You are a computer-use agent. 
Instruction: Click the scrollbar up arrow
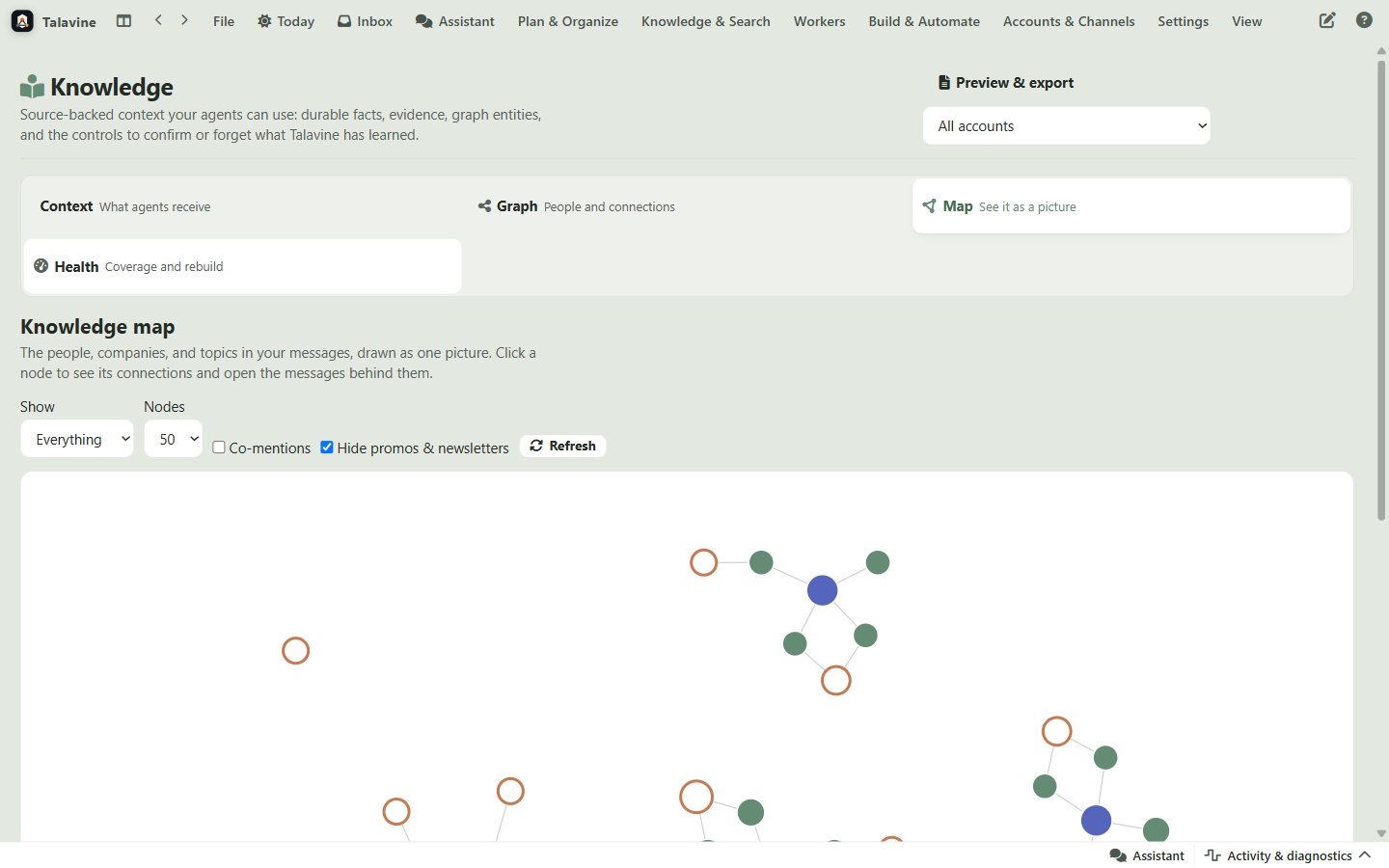(1381, 51)
